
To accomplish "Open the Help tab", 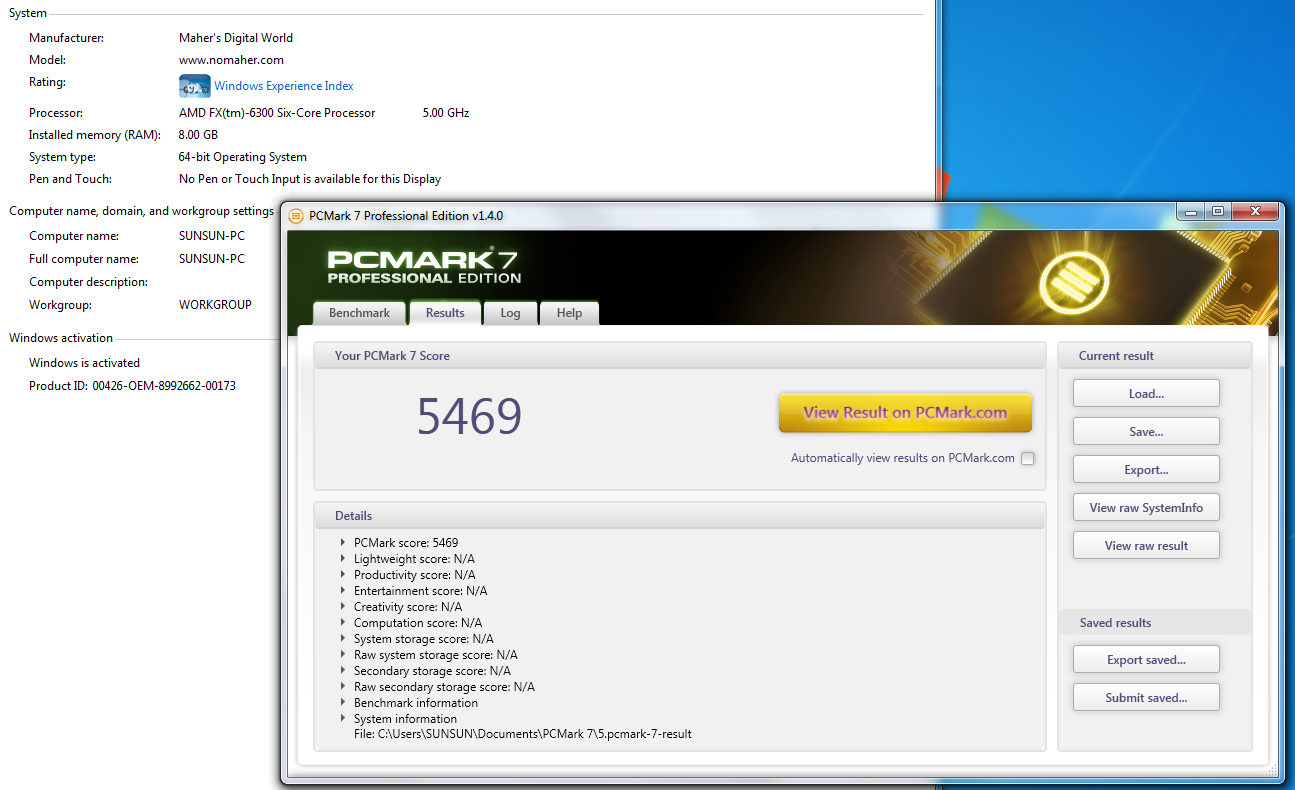I will pos(569,313).
